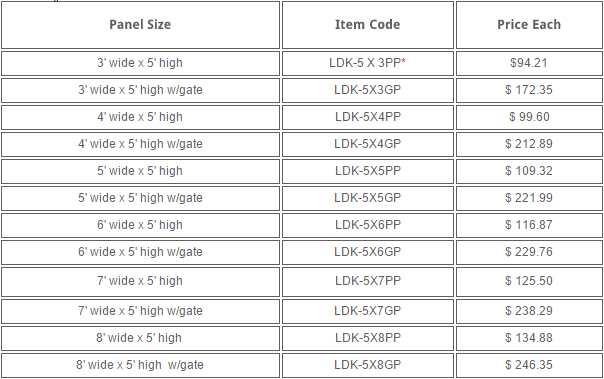Click the $ 125.50 price cell
The height and width of the screenshot is (379, 604).
pos(529,281)
